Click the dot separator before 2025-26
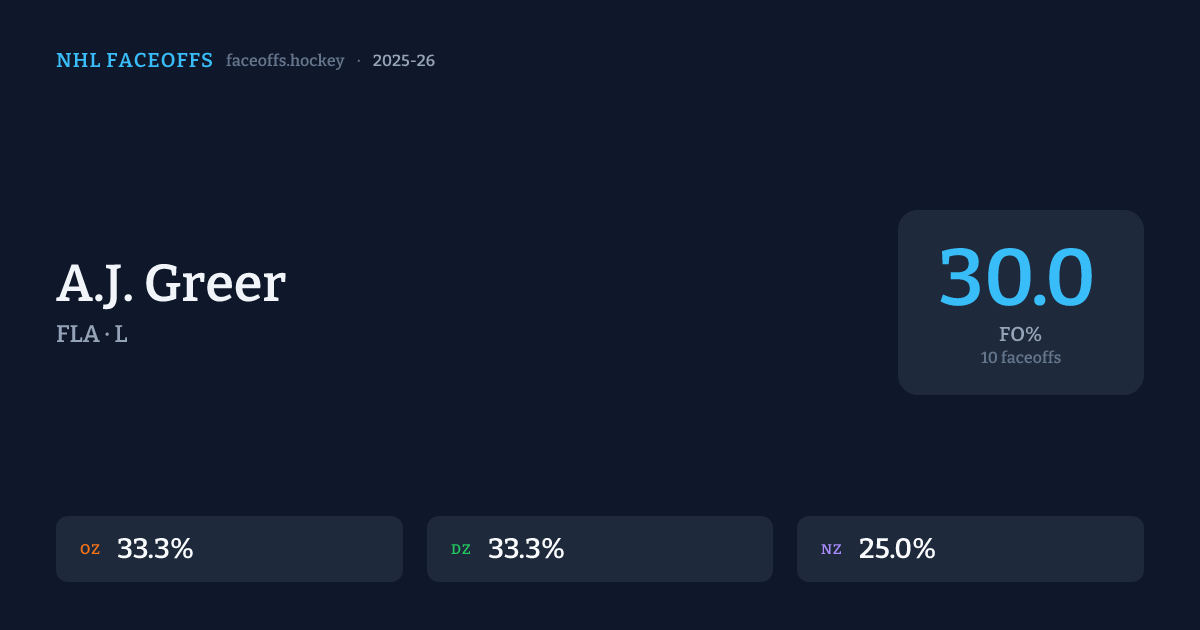1200x630 pixels. (x=359, y=61)
